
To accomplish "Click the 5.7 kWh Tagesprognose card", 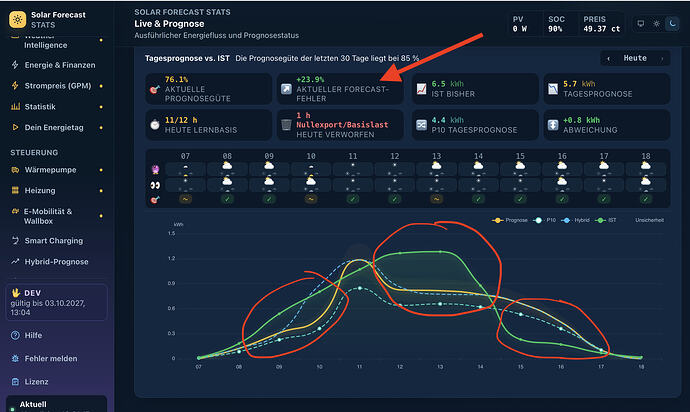I will coord(607,89).
